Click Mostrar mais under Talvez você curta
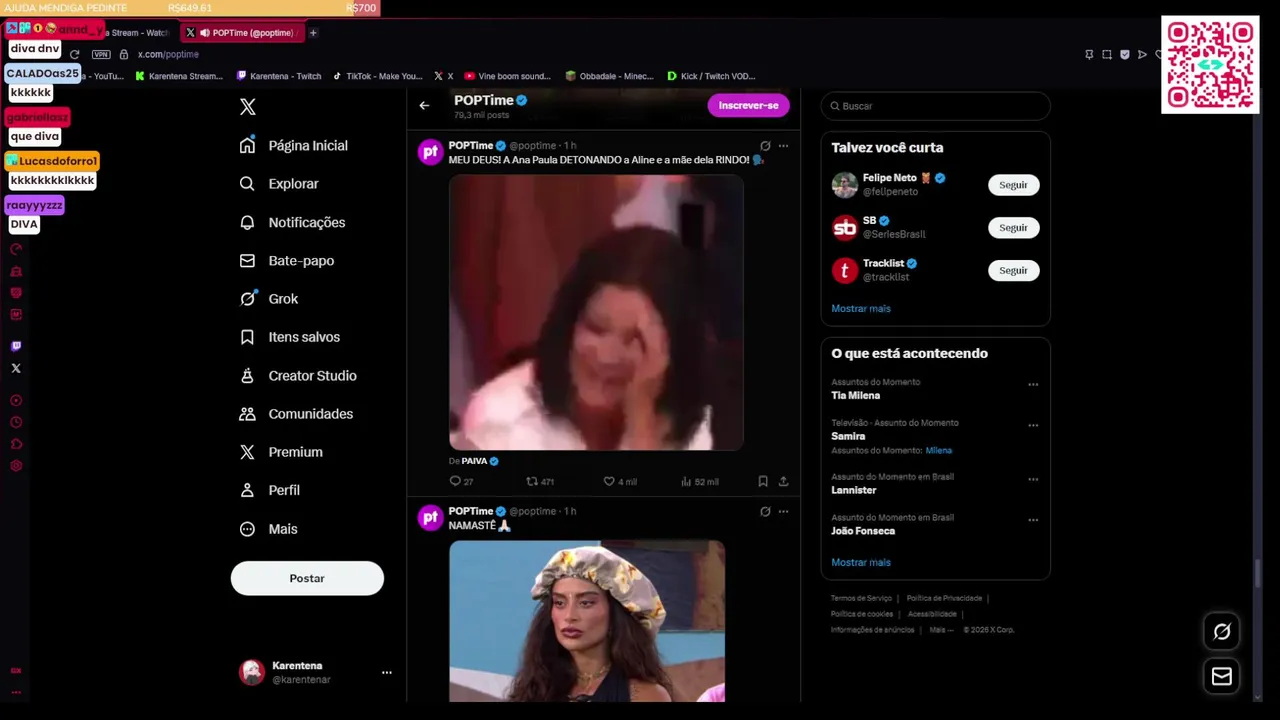This screenshot has height=720, width=1280. (861, 308)
